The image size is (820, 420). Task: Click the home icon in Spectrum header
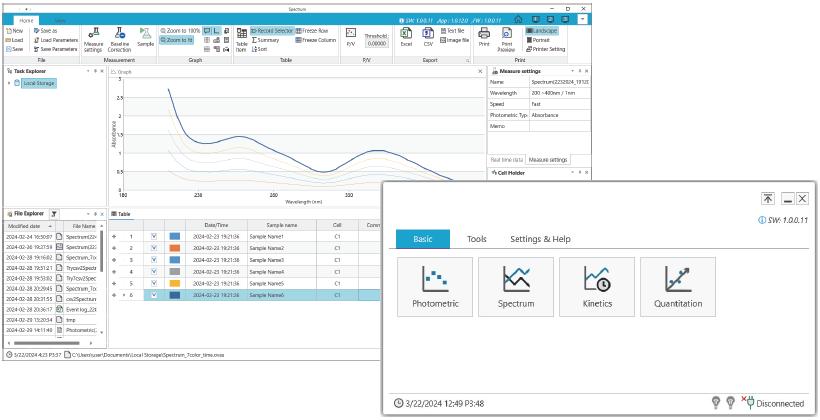[x=518, y=19]
